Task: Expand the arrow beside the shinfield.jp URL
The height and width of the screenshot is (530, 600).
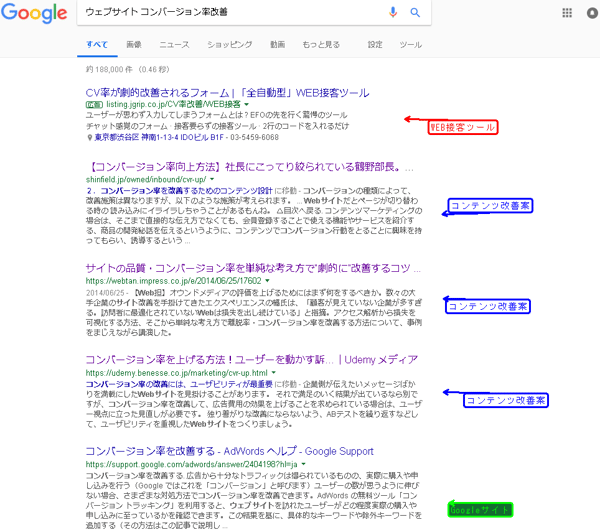Action: pyautogui.click(x=215, y=178)
